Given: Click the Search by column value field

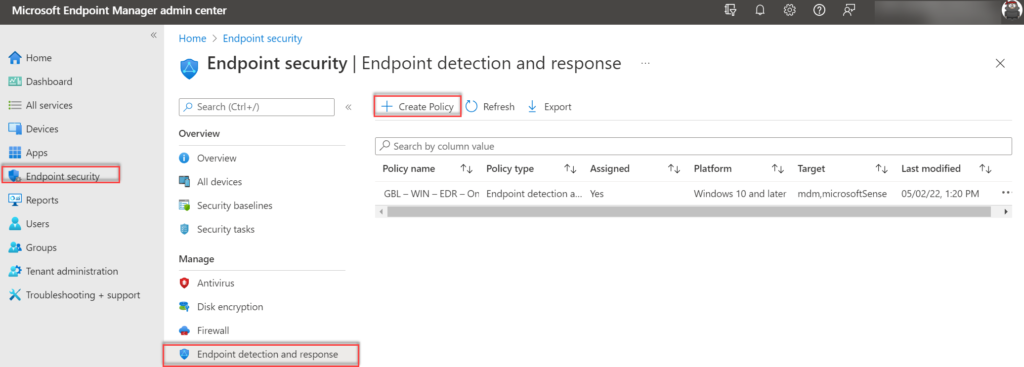Looking at the screenshot, I should click(693, 146).
